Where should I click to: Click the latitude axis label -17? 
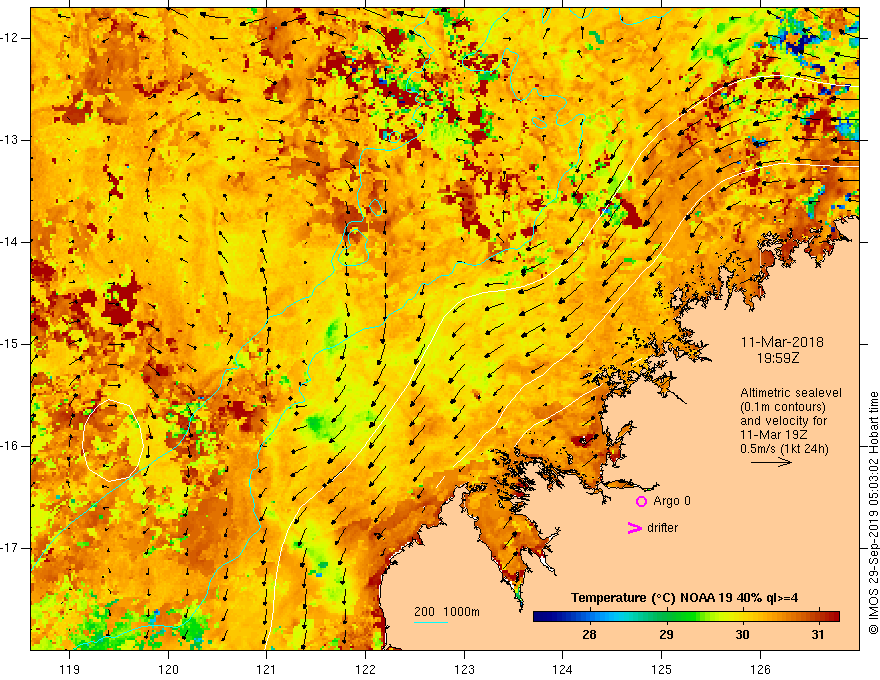coord(10,548)
